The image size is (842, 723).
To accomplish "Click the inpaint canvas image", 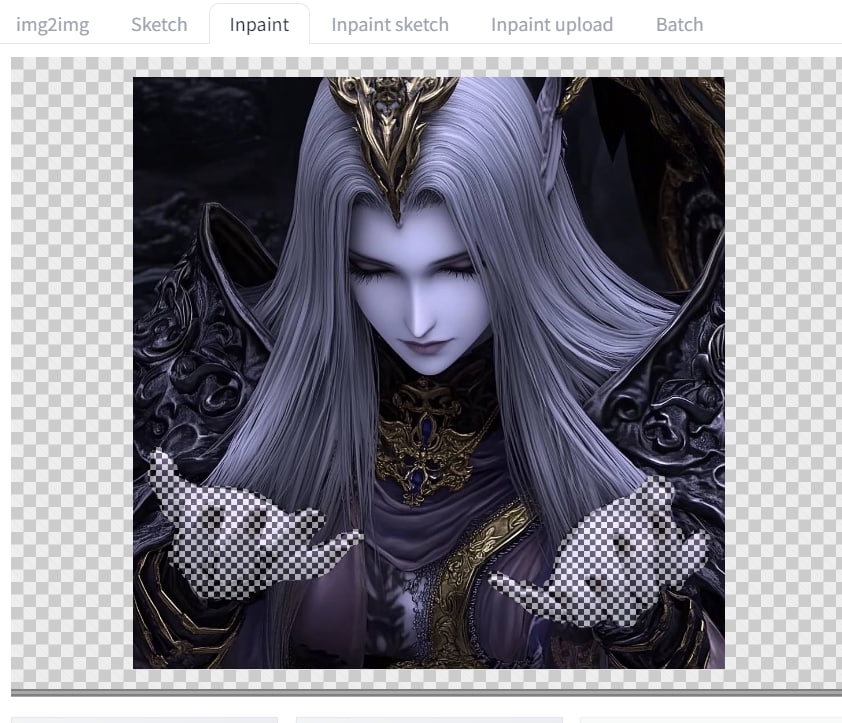I will click(x=429, y=373).
